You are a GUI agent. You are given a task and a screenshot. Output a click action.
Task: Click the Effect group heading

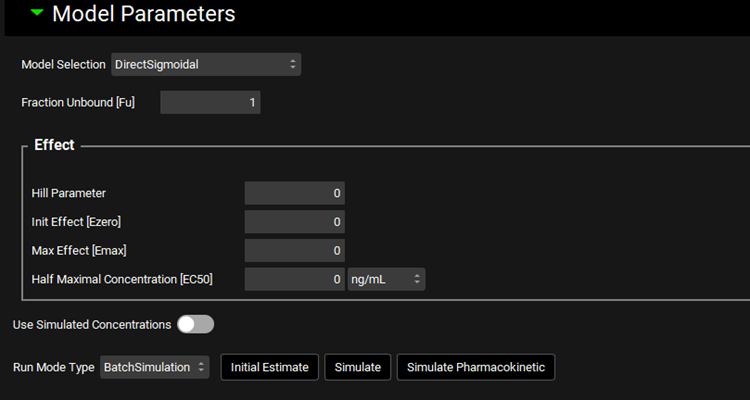coord(54,145)
